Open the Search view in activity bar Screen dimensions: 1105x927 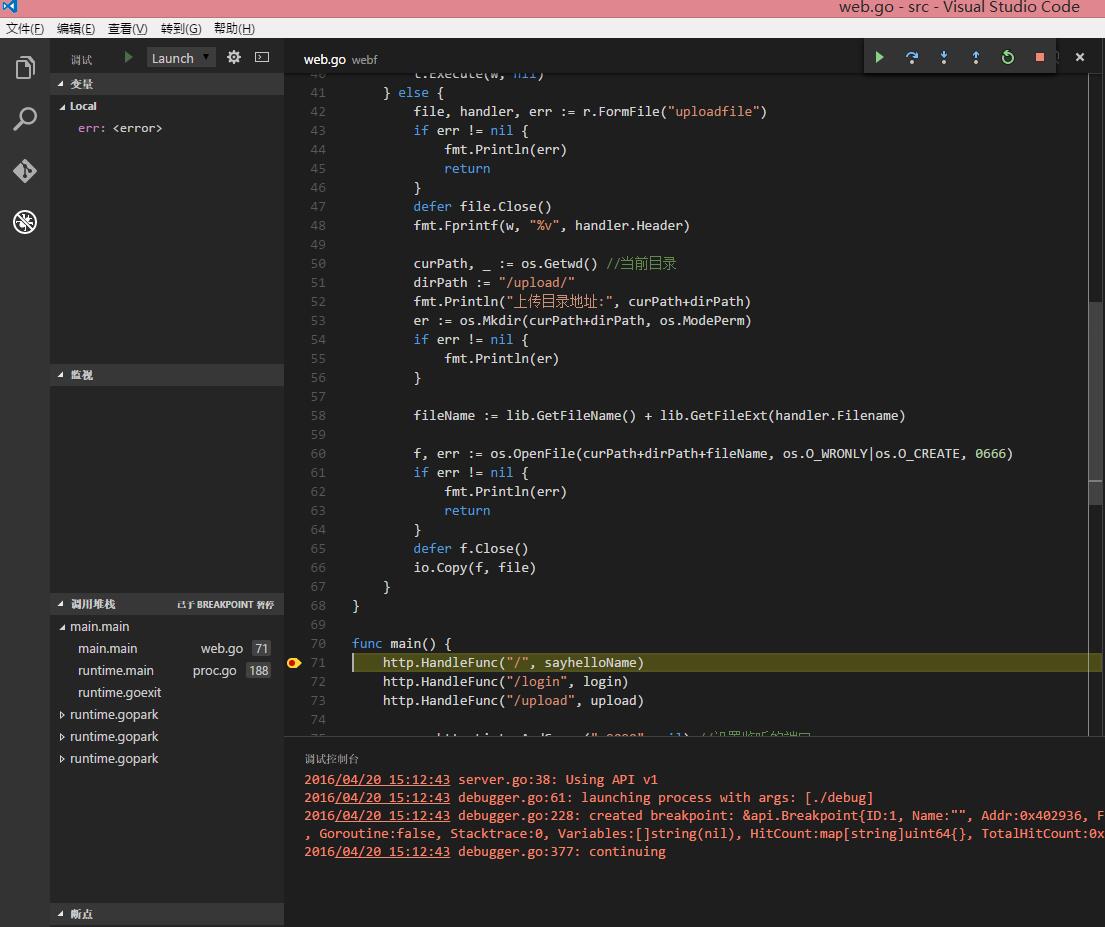(25, 118)
